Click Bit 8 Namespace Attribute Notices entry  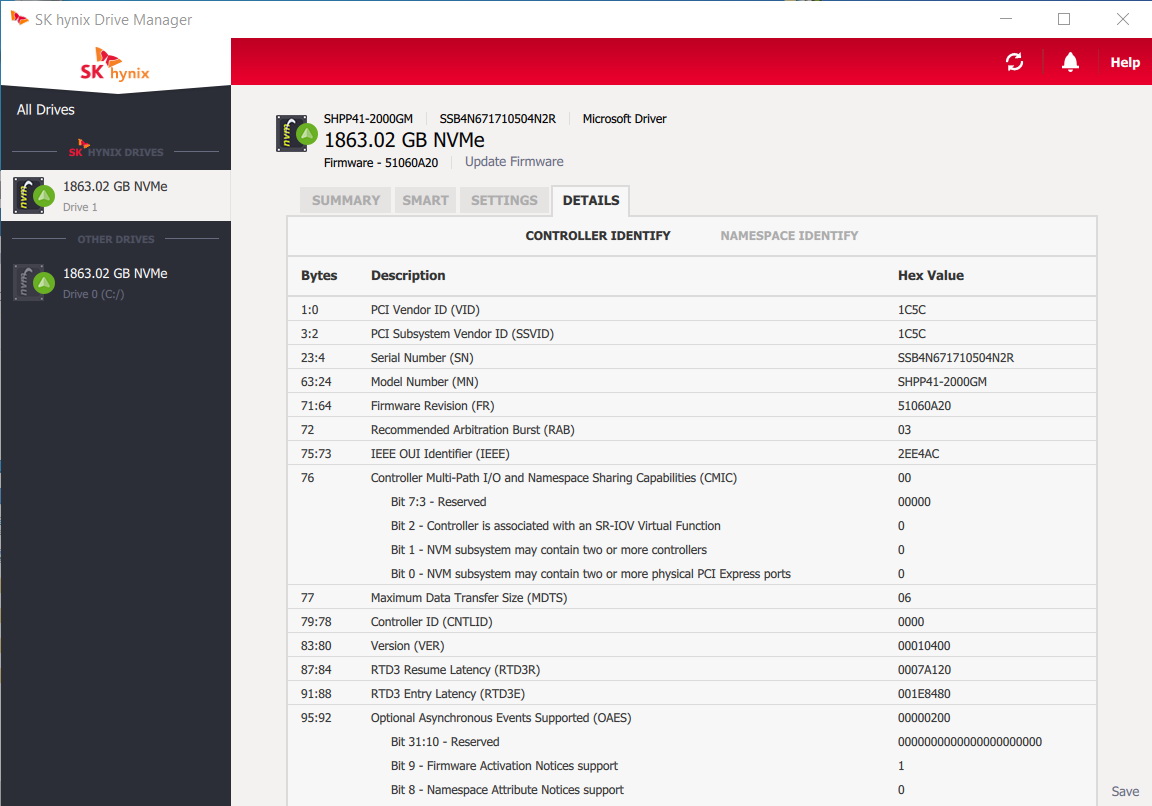coord(507,790)
